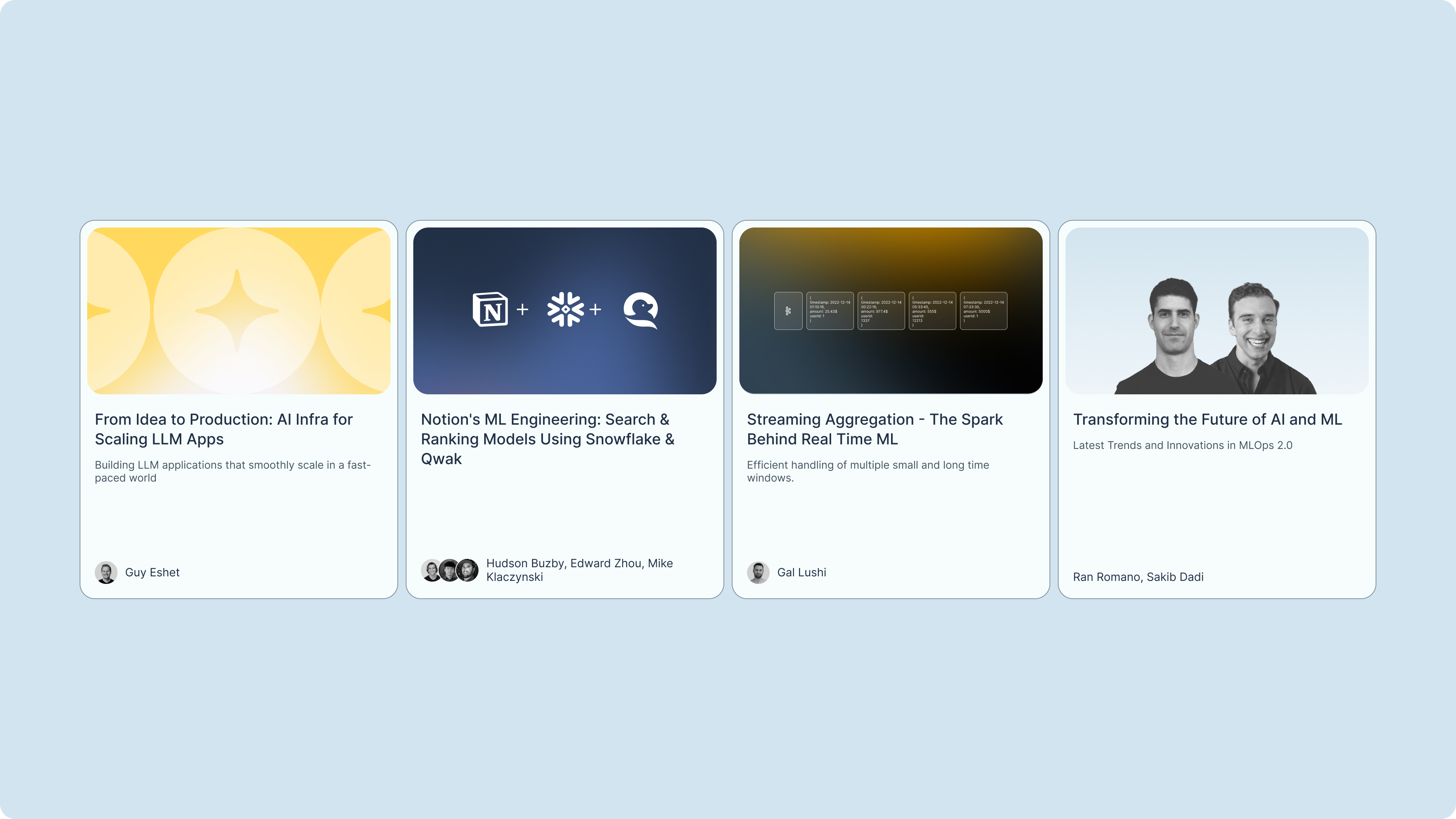Image resolution: width=1456 pixels, height=819 pixels.
Task: Click the Kafka icon in streaming card
Action: (x=788, y=311)
